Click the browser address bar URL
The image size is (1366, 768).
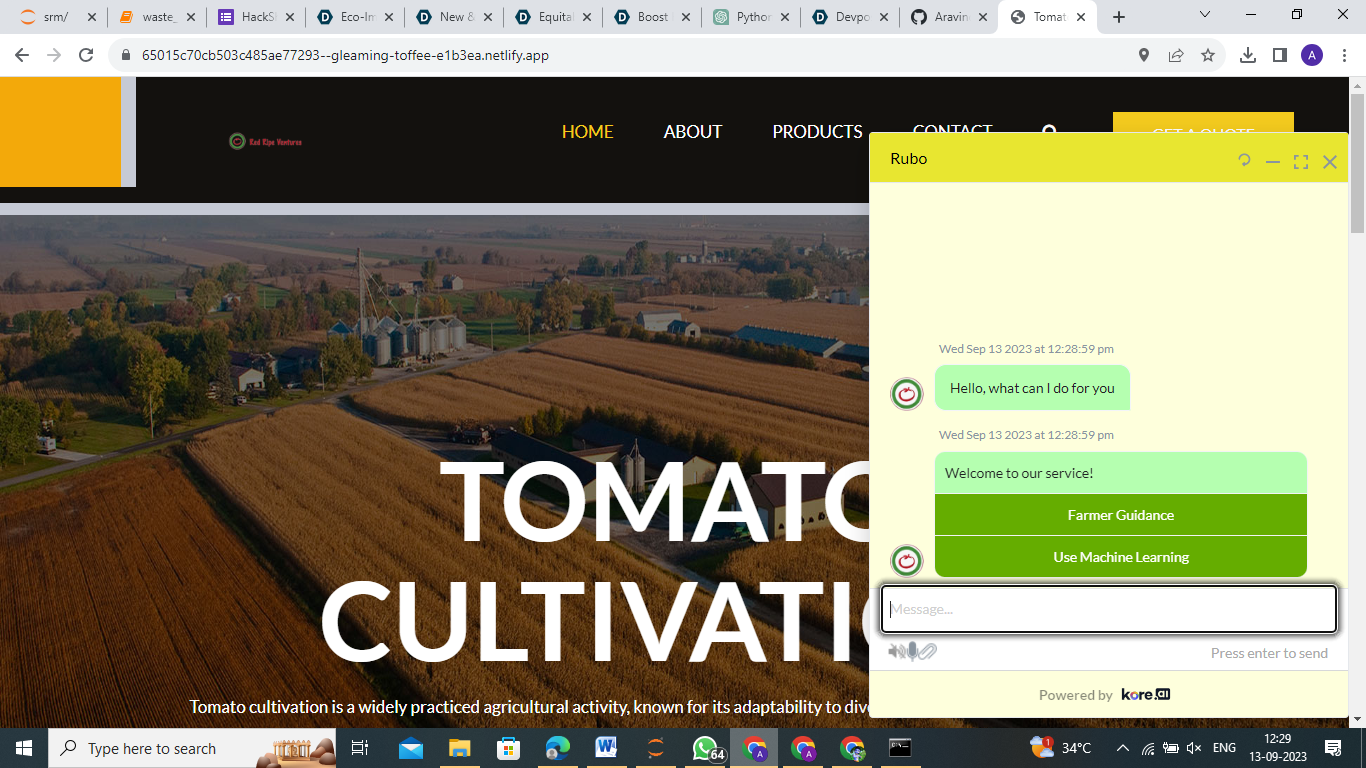coord(345,56)
